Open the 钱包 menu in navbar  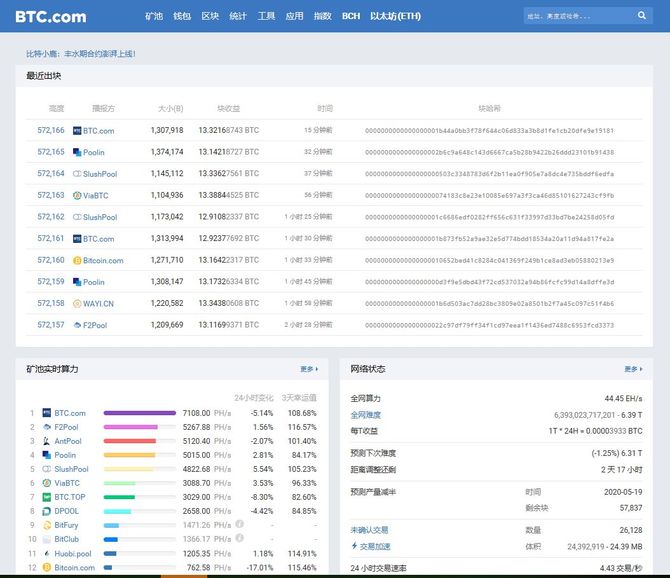click(182, 16)
